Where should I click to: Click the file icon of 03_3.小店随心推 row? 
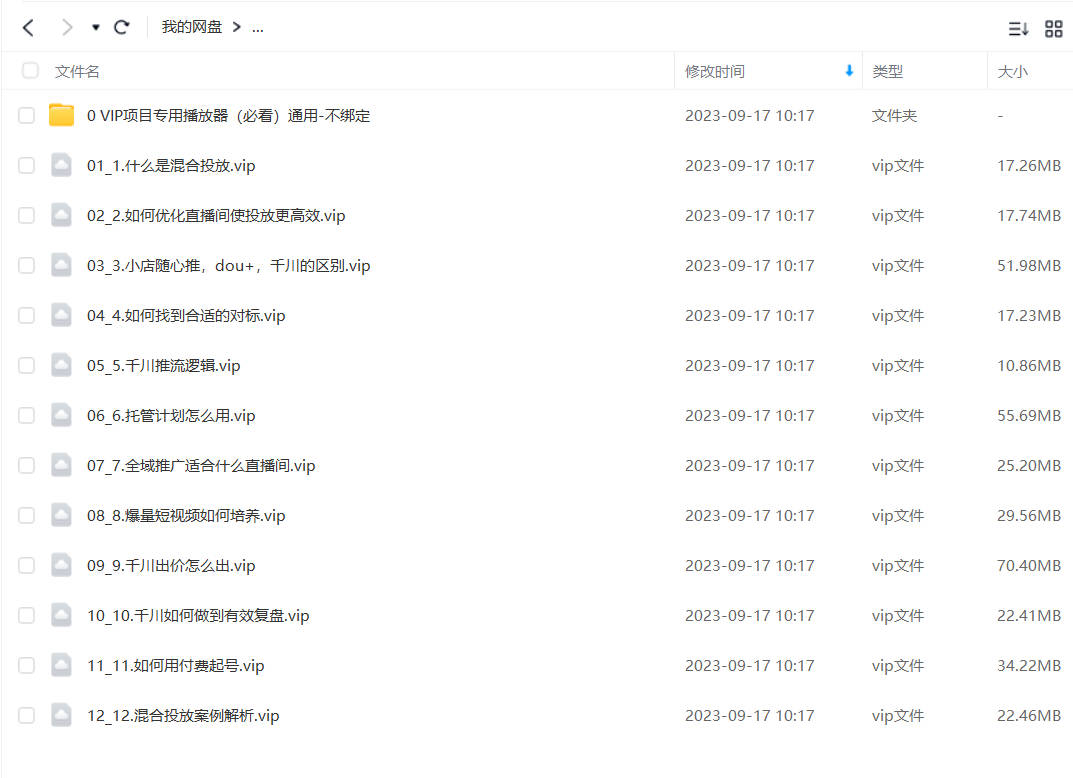[x=62, y=265]
